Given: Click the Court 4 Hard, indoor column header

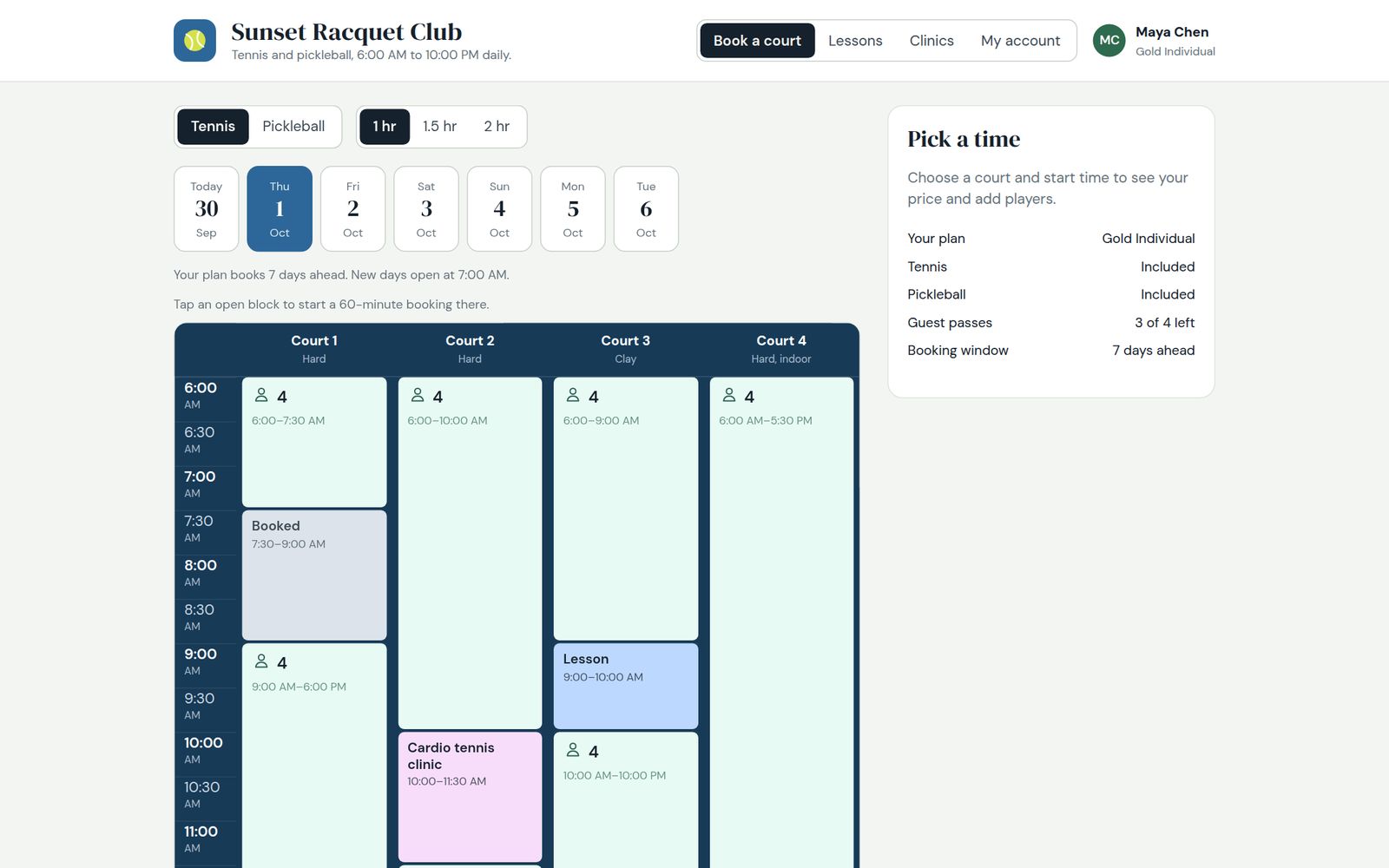Looking at the screenshot, I should [x=781, y=349].
